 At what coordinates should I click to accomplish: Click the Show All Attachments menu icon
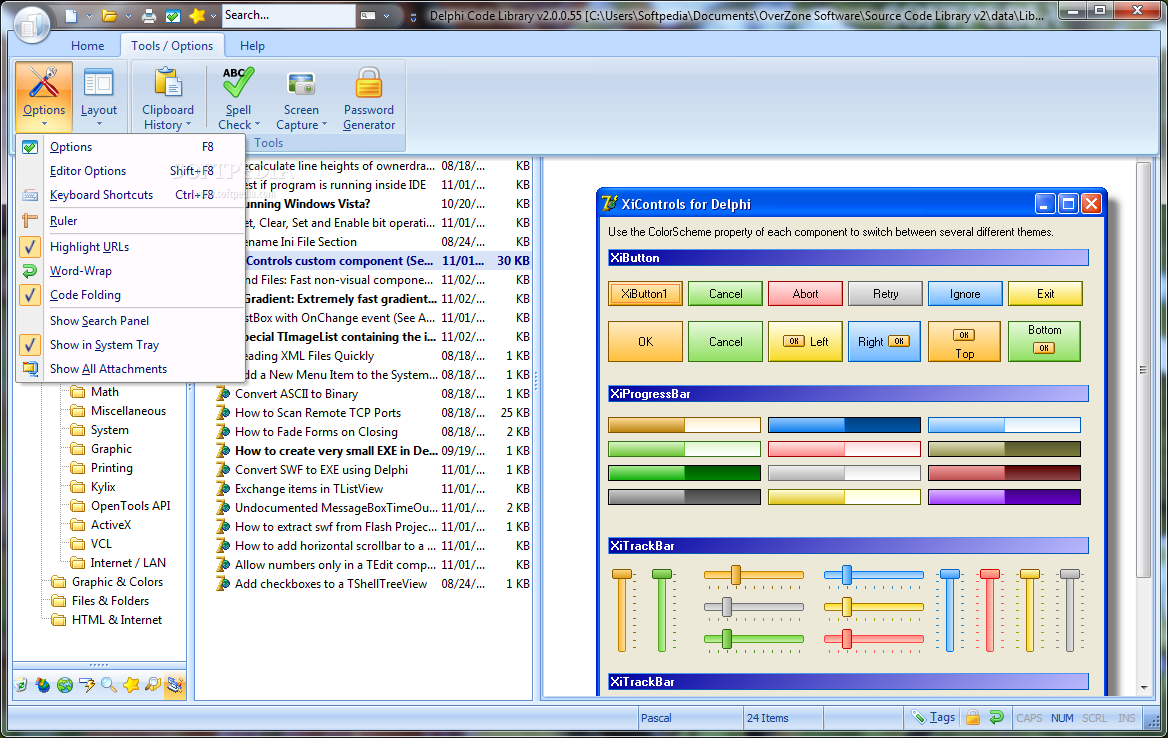pyautogui.click(x=30, y=369)
